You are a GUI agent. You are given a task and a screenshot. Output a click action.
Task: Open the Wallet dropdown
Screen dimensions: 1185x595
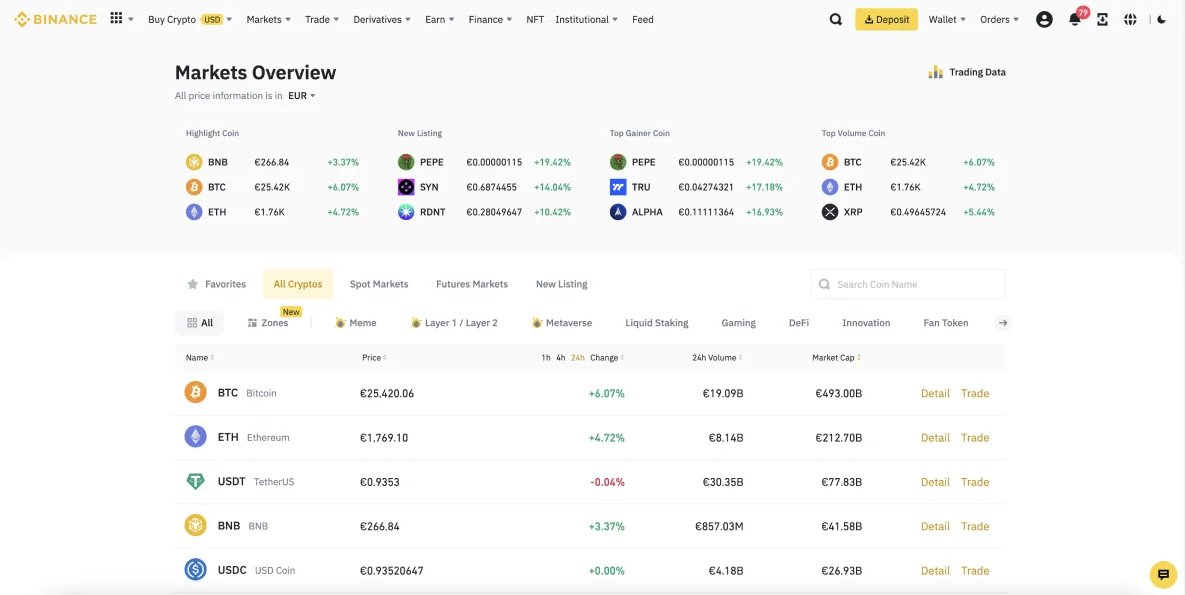point(947,20)
